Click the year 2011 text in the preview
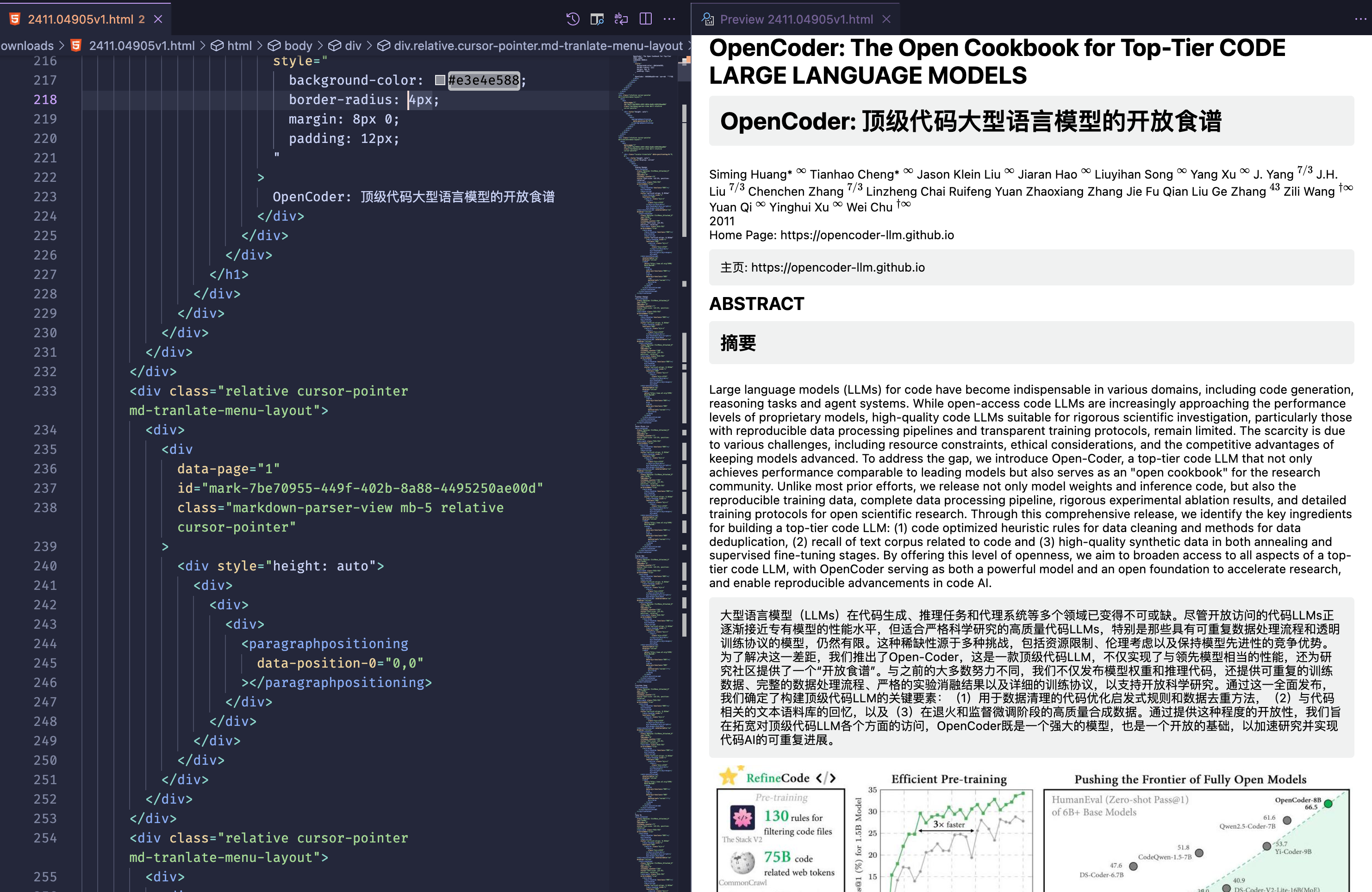The width and height of the screenshot is (1372, 892). (x=722, y=221)
